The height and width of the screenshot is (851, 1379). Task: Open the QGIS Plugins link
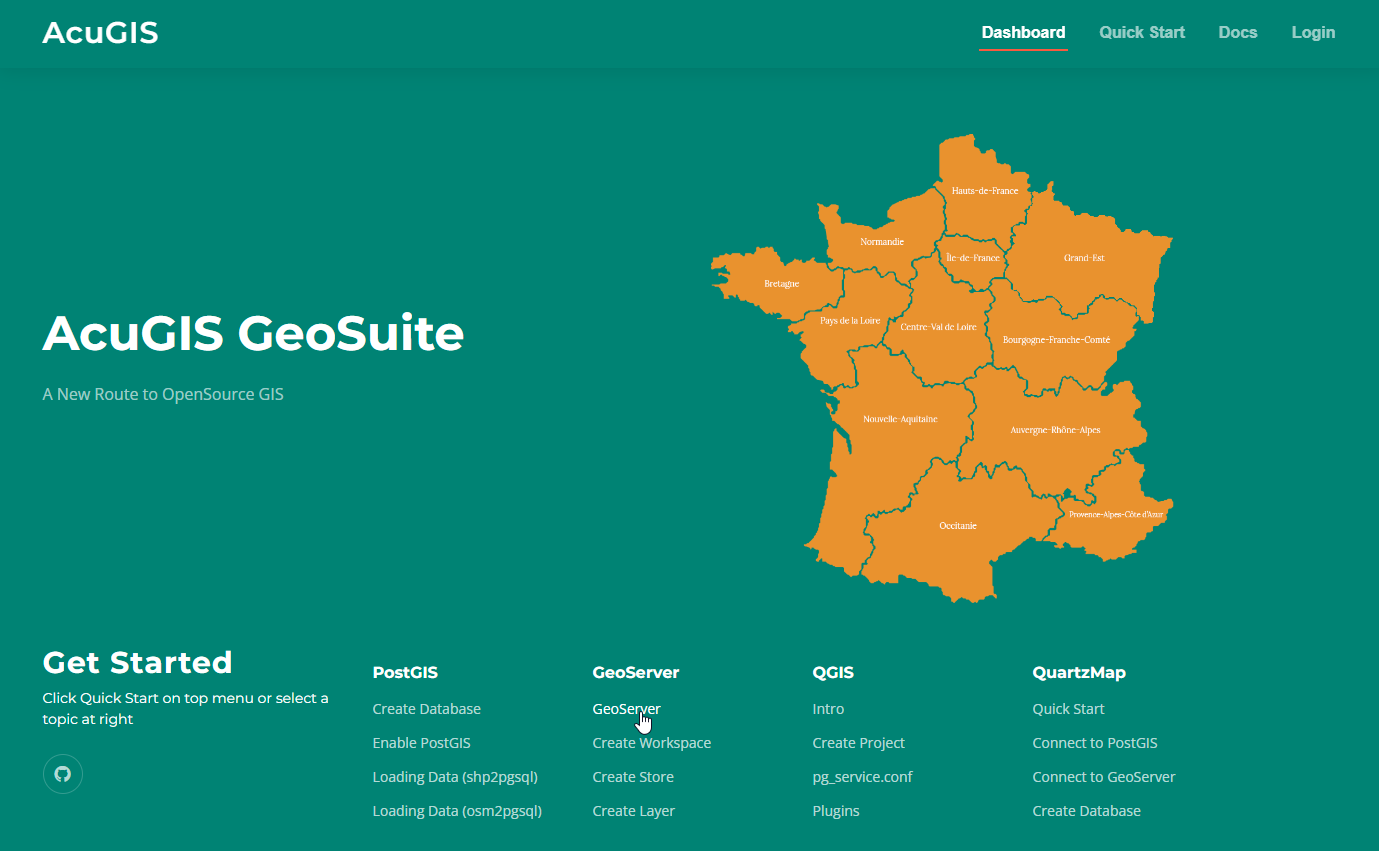point(836,811)
